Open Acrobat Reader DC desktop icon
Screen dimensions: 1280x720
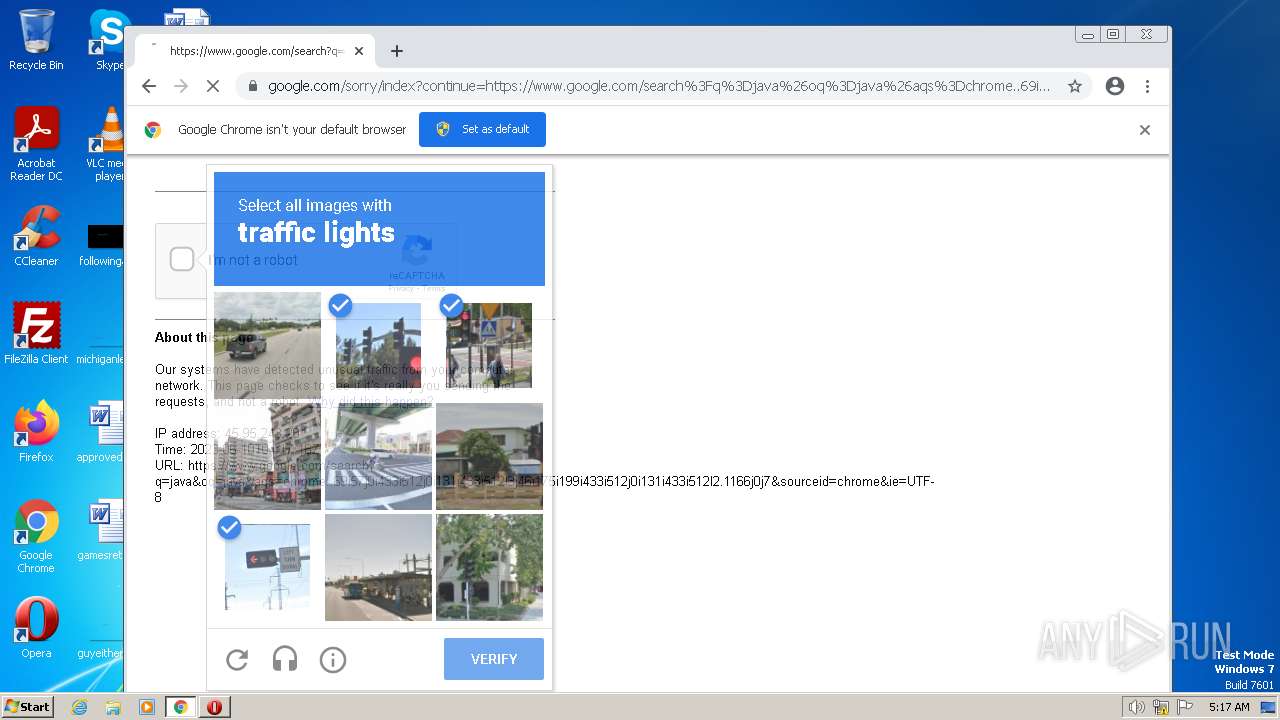(x=36, y=145)
